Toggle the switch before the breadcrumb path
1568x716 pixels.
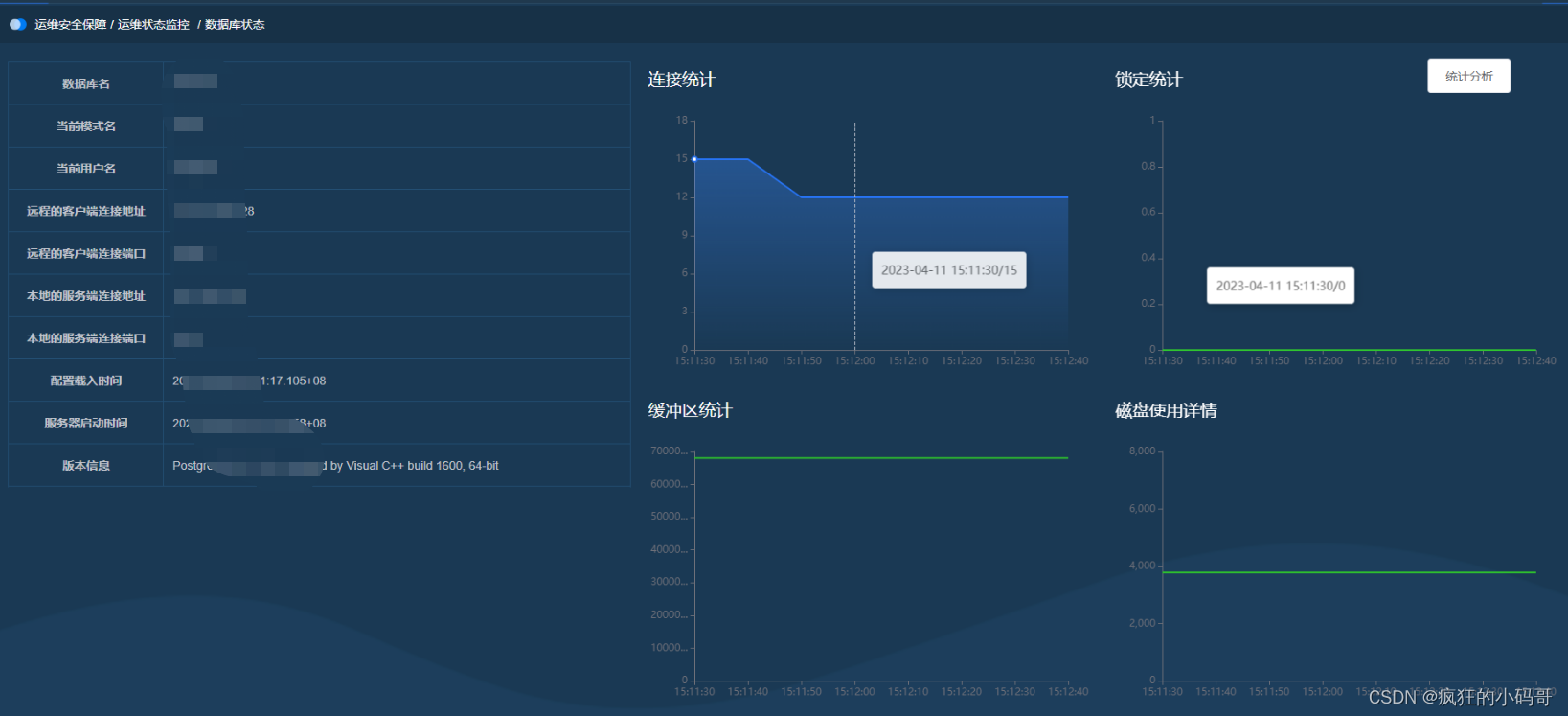(17, 25)
